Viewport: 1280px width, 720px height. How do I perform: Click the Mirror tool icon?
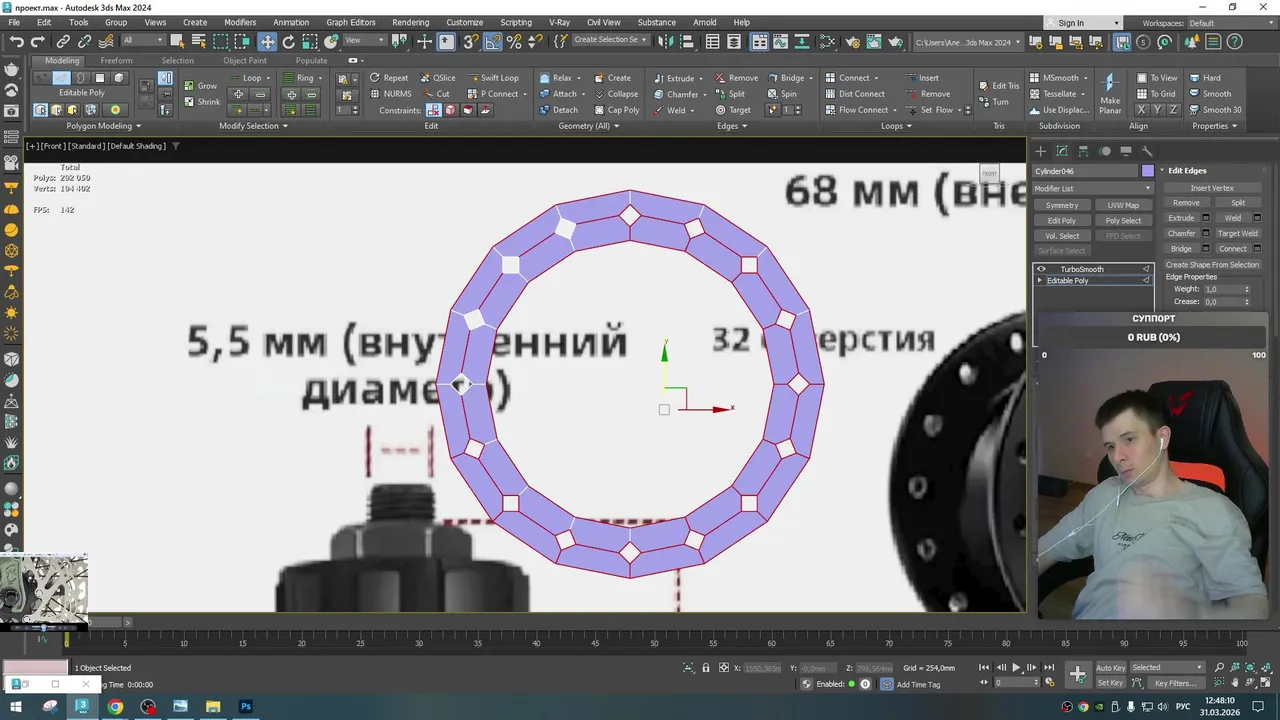click(x=667, y=41)
